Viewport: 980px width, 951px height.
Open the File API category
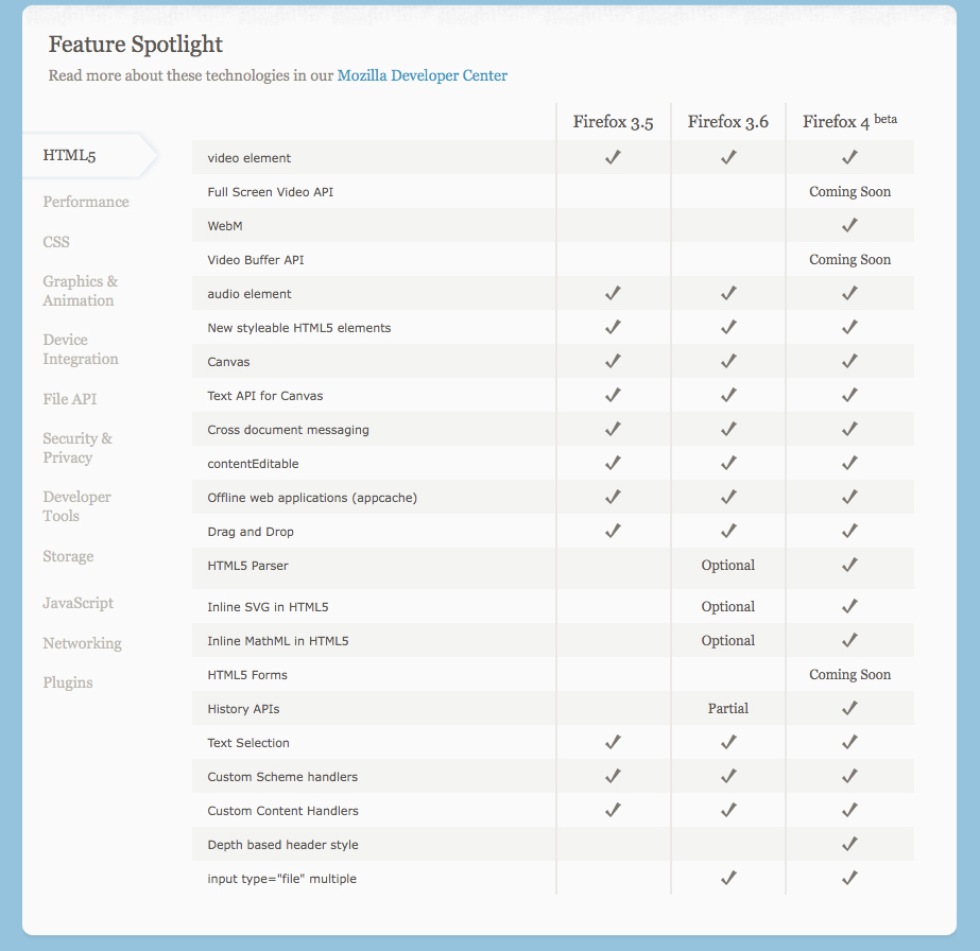(70, 399)
